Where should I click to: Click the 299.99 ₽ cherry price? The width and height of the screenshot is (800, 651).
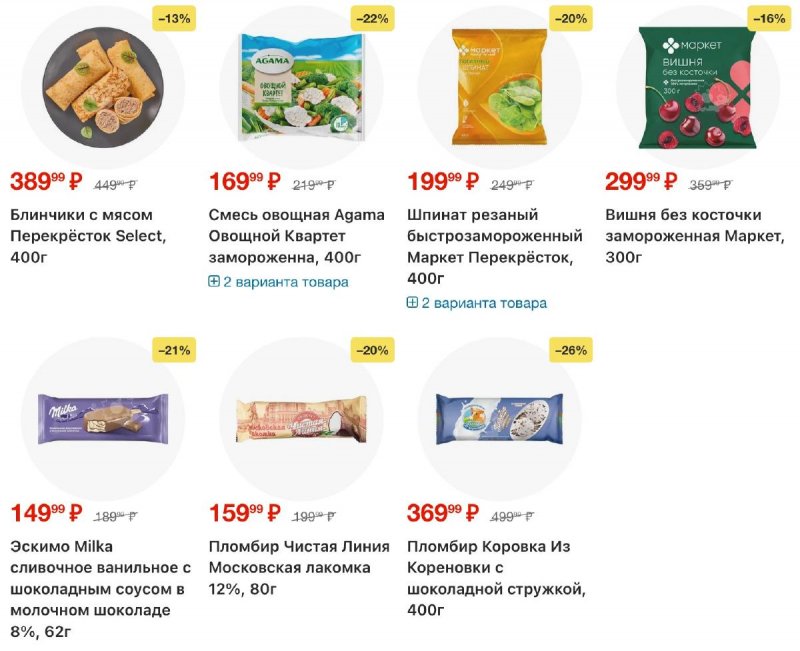(x=641, y=182)
